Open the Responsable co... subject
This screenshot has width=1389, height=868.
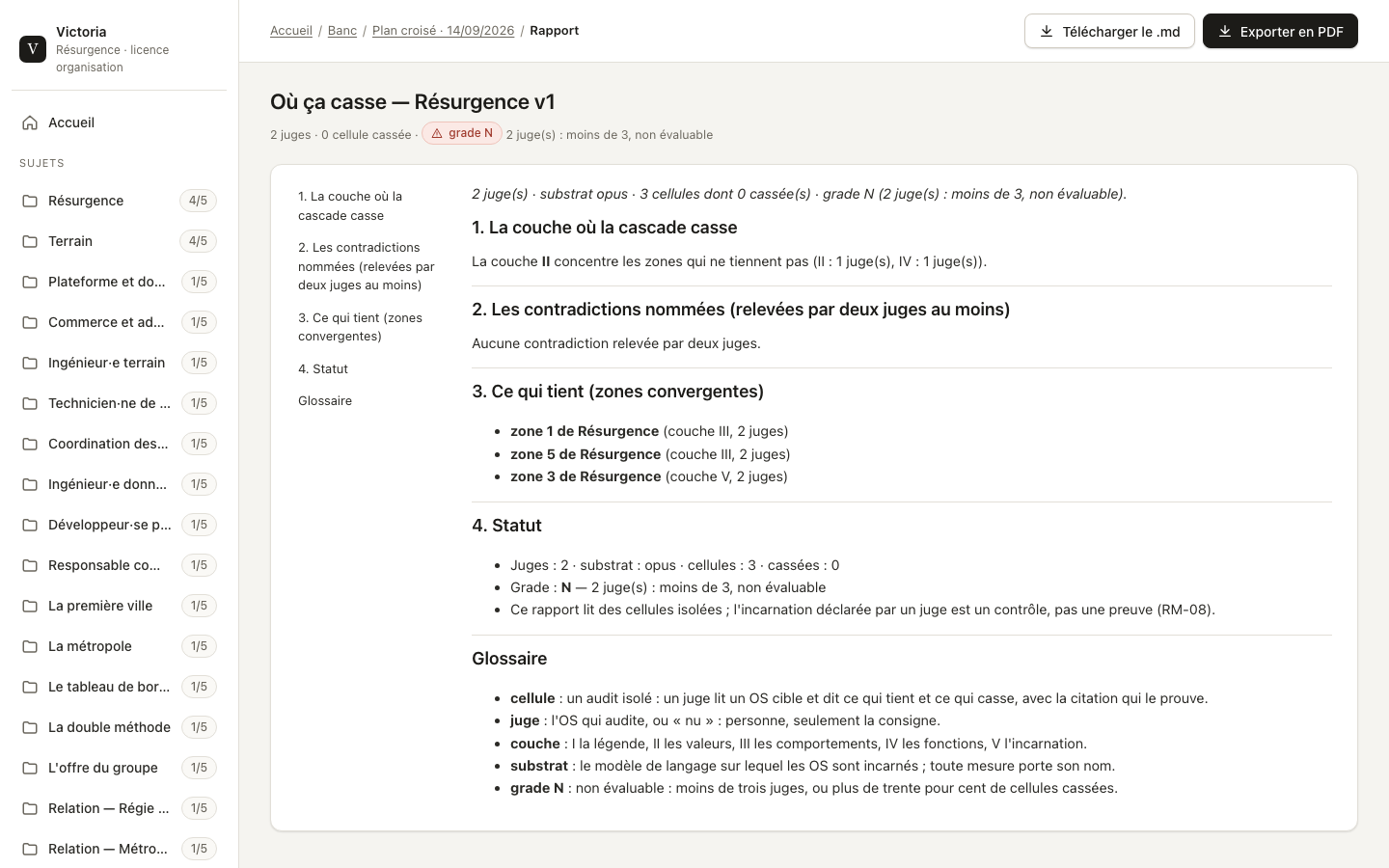[119, 565]
